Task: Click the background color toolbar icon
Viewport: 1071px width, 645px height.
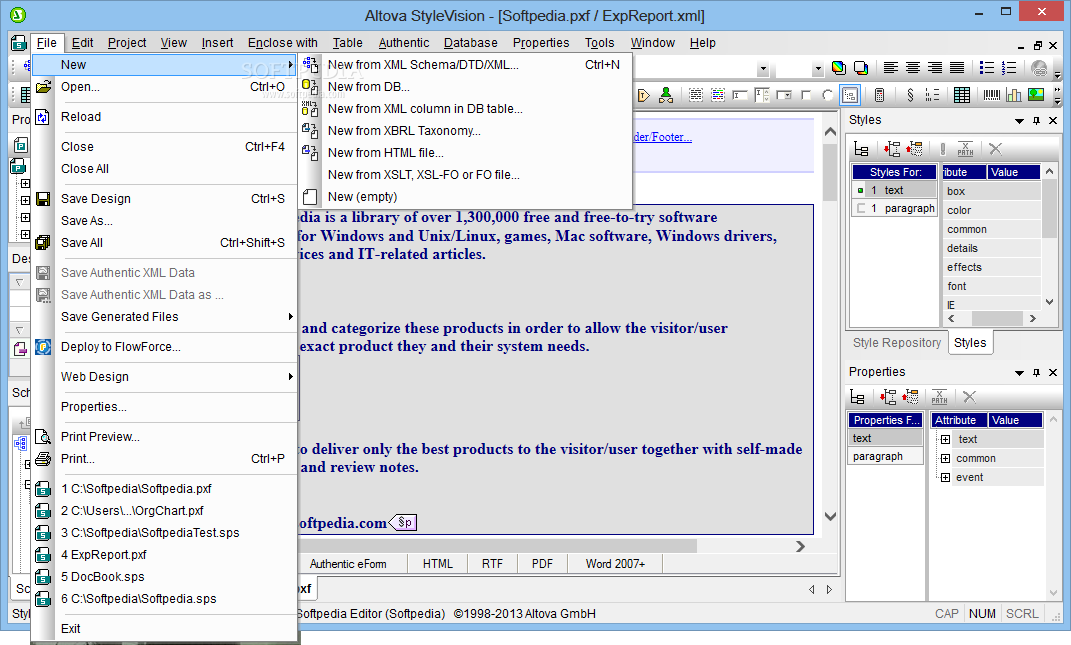Action: 861,68
